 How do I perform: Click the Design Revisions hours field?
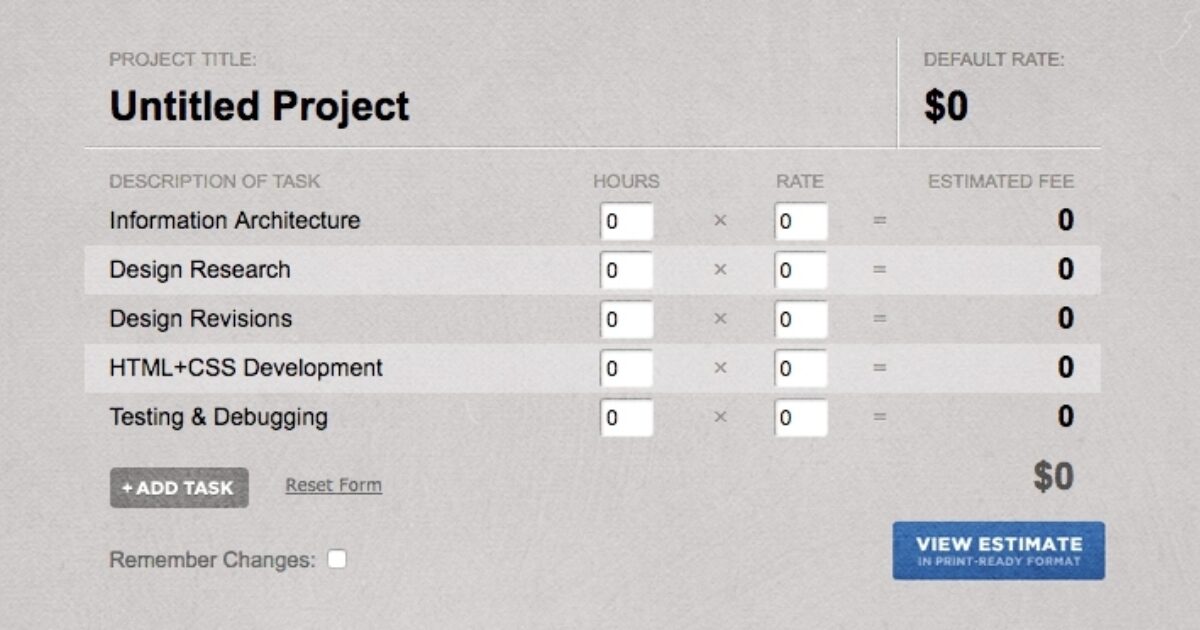pos(626,318)
